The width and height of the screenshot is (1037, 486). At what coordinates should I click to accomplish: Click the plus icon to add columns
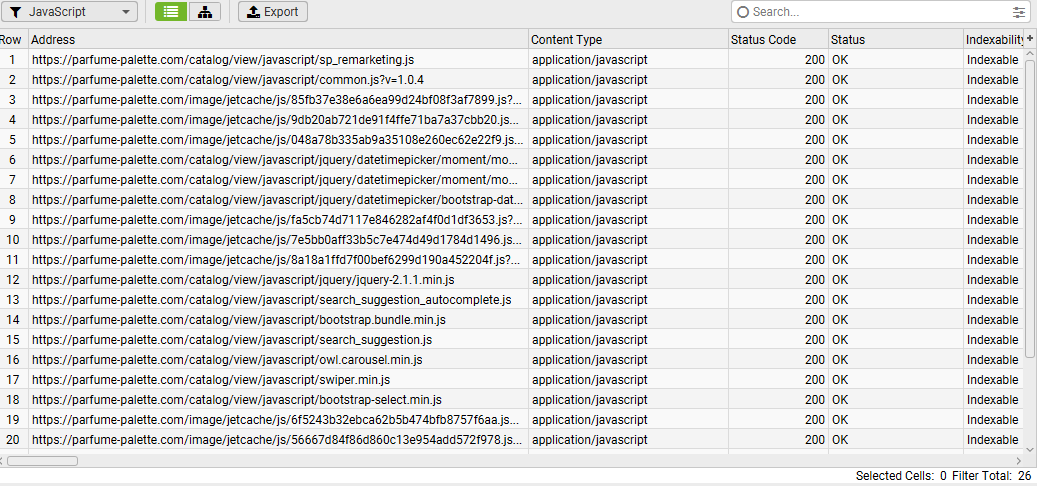1030,39
